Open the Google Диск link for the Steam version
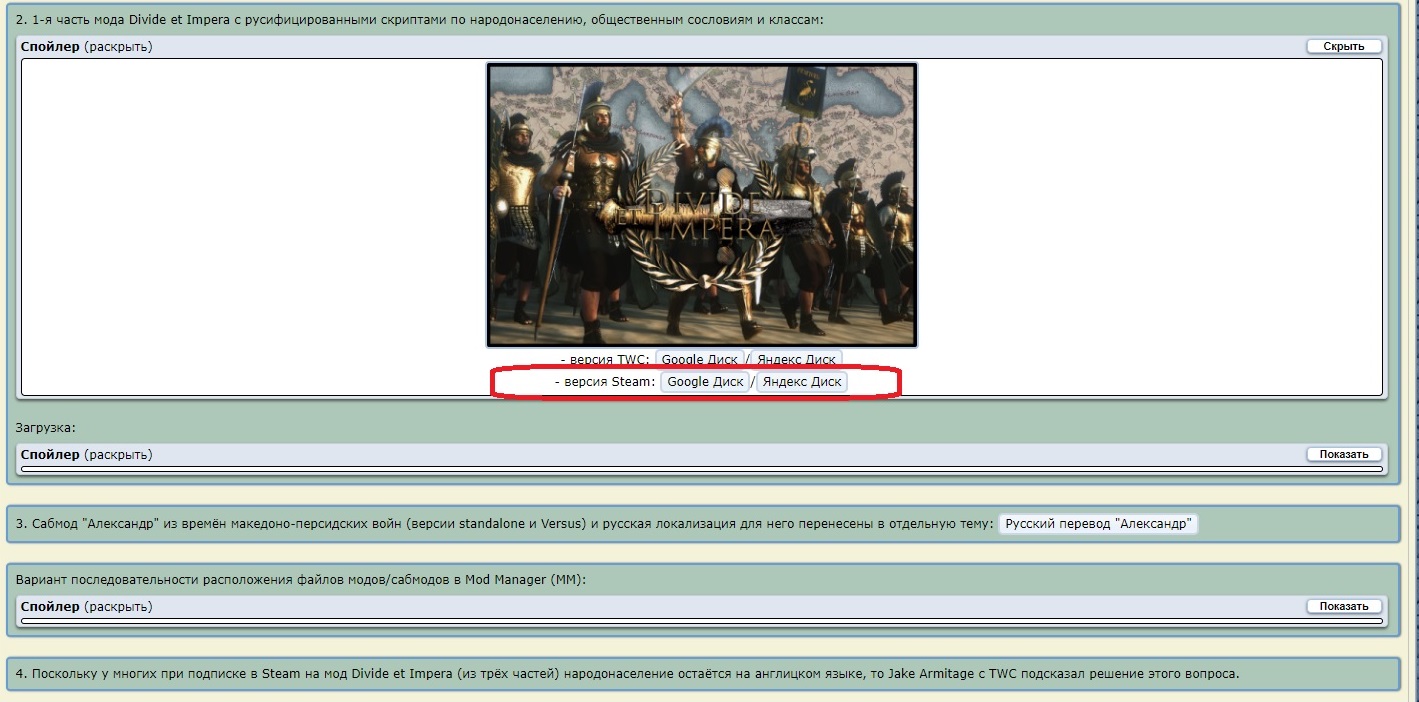The image size is (1419, 702). tap(705, 382)
